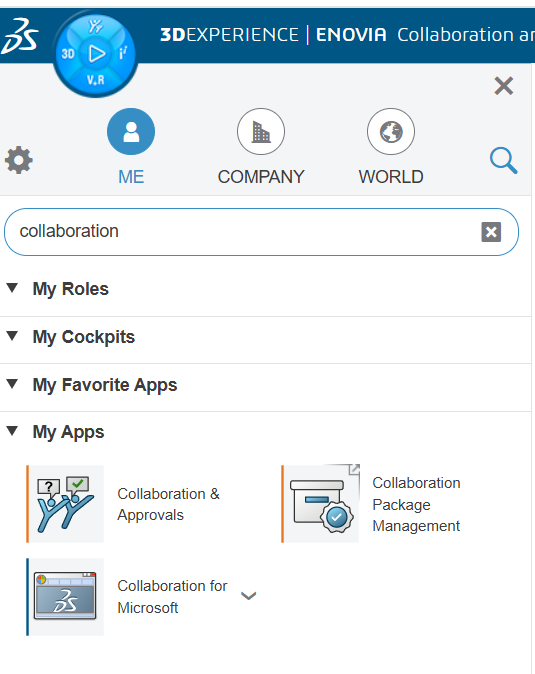
Task: Collapse the My Roles section
Action: tap(12, 288)
